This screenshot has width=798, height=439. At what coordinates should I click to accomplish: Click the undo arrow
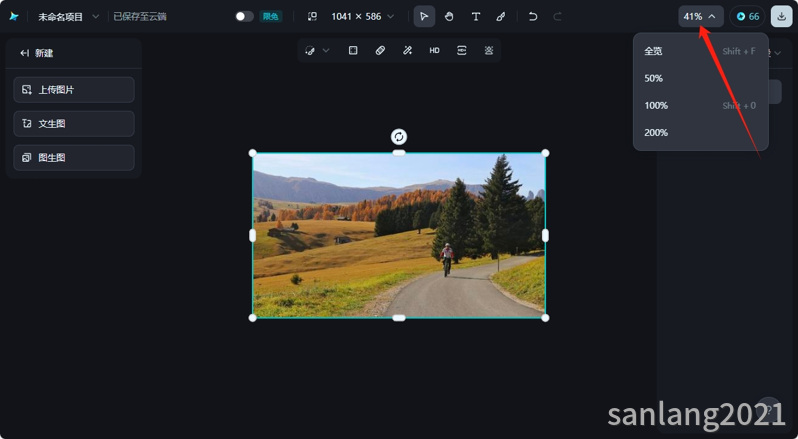[533, 17]
